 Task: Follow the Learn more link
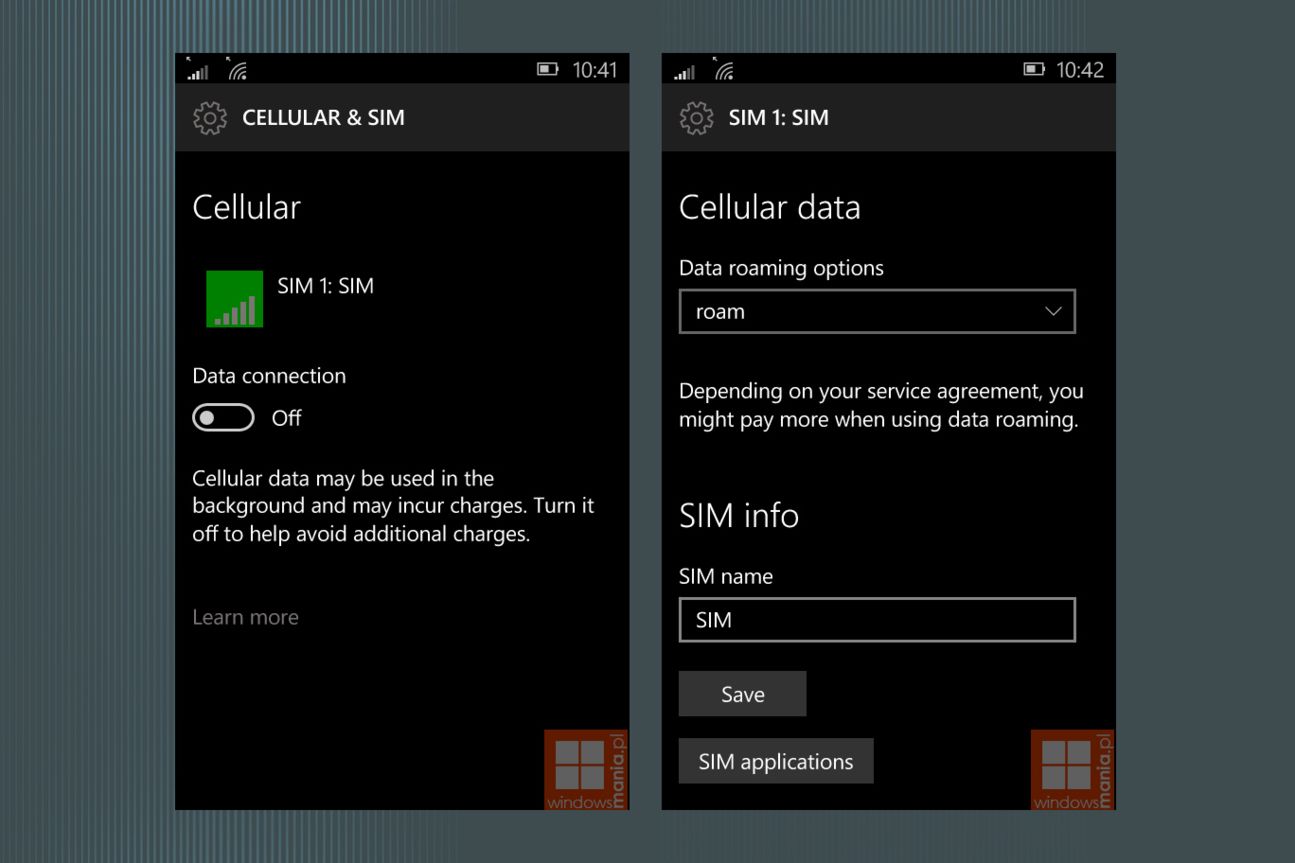pos(245,617)
